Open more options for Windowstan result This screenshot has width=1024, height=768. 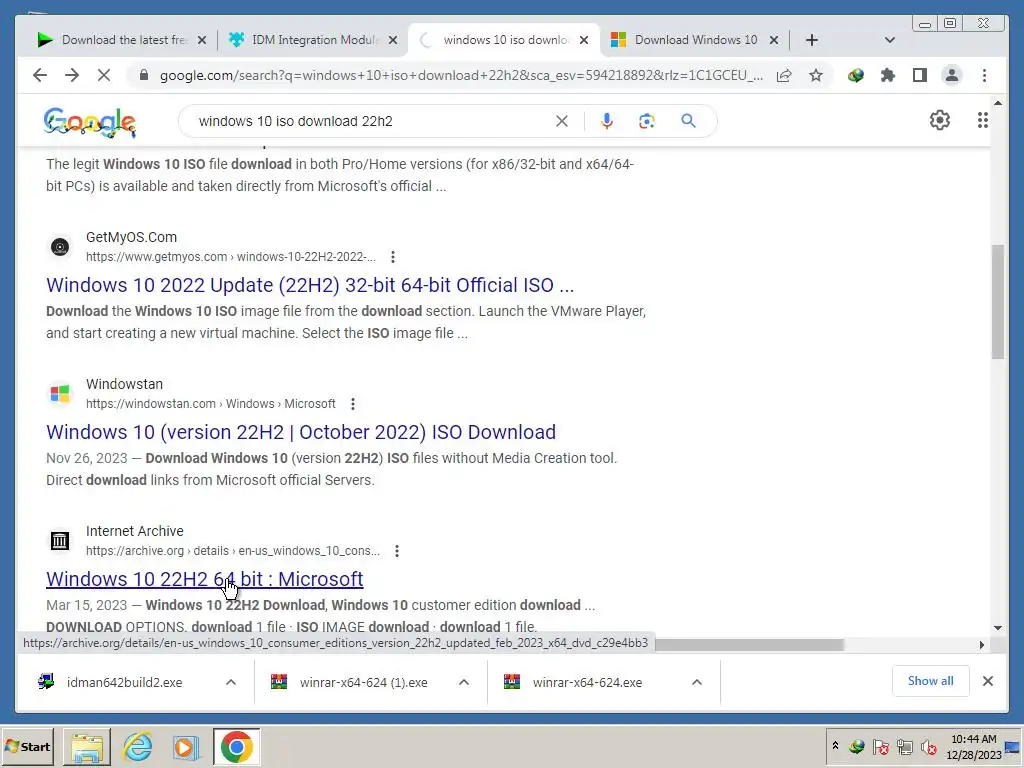click(353, 404)
